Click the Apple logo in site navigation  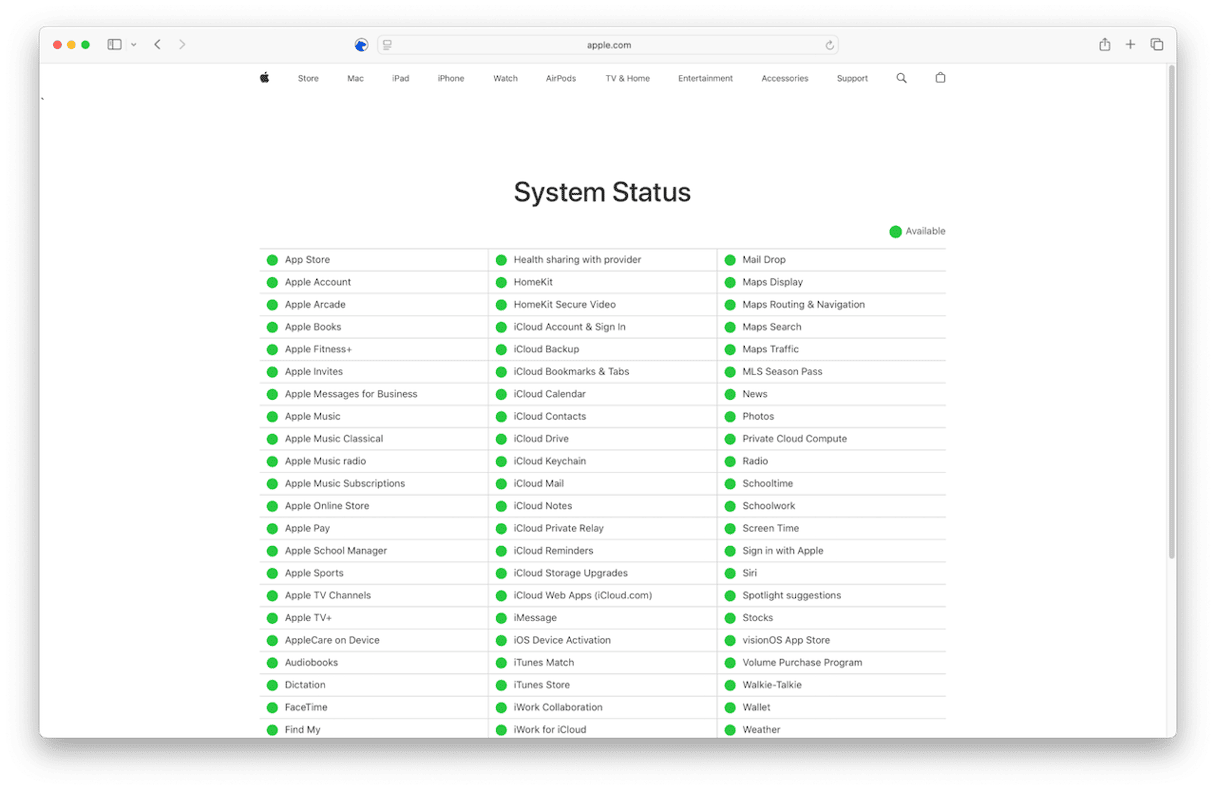pos(265,78)
